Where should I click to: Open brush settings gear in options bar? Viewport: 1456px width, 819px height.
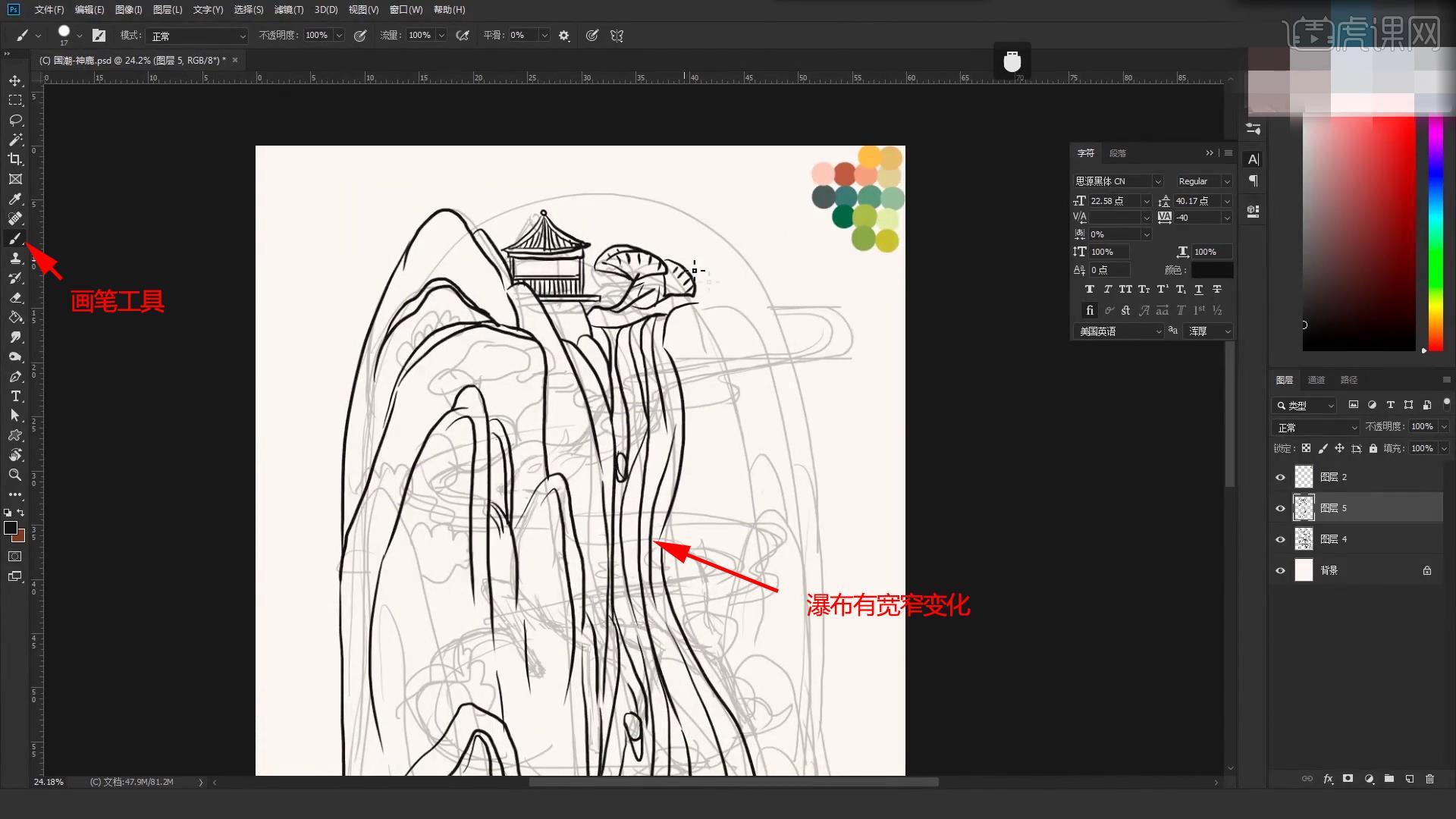pyautogui.click(x=564, y=36)
